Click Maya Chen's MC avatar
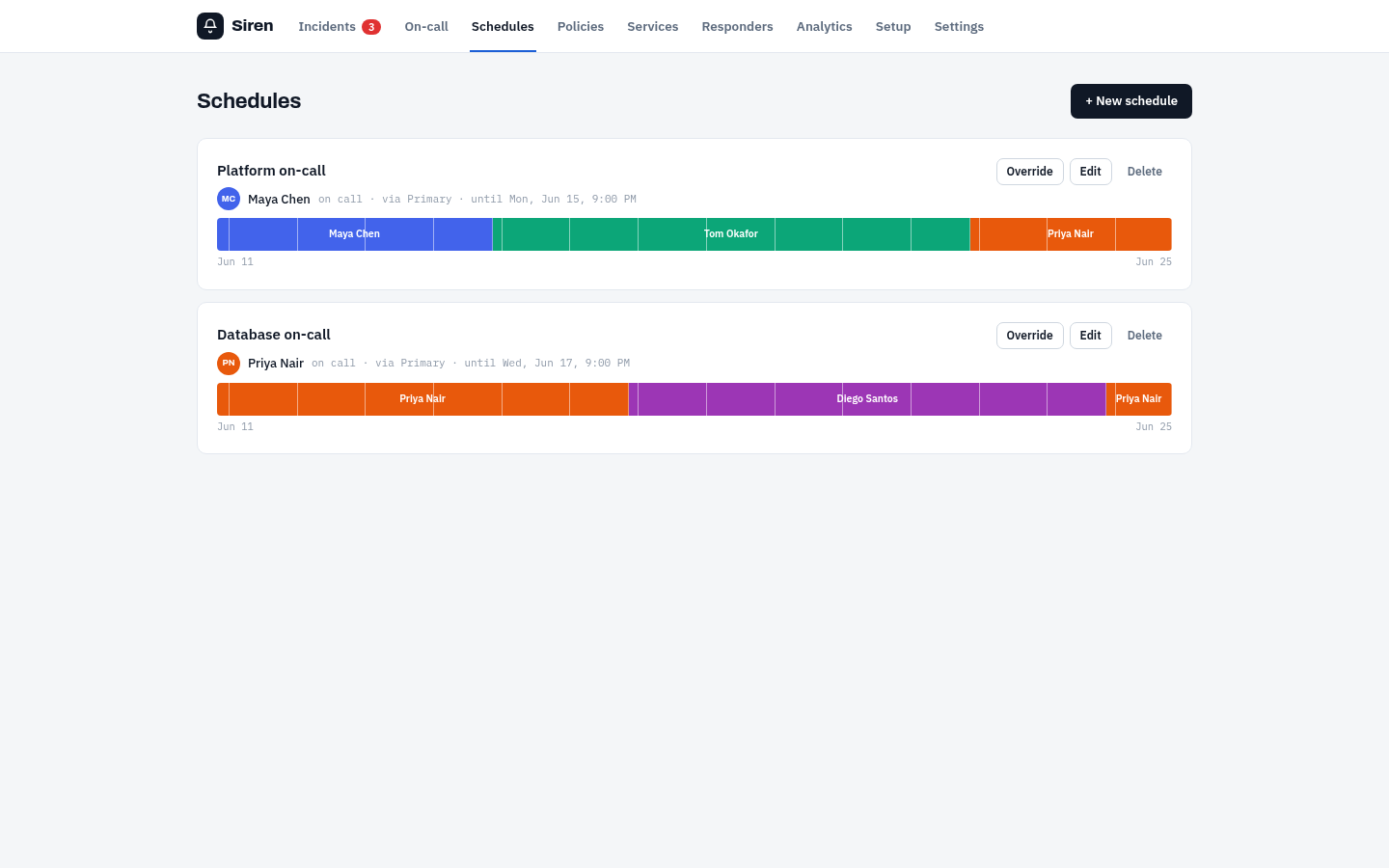Screen dimensions: 1389x868 (229, 199)
